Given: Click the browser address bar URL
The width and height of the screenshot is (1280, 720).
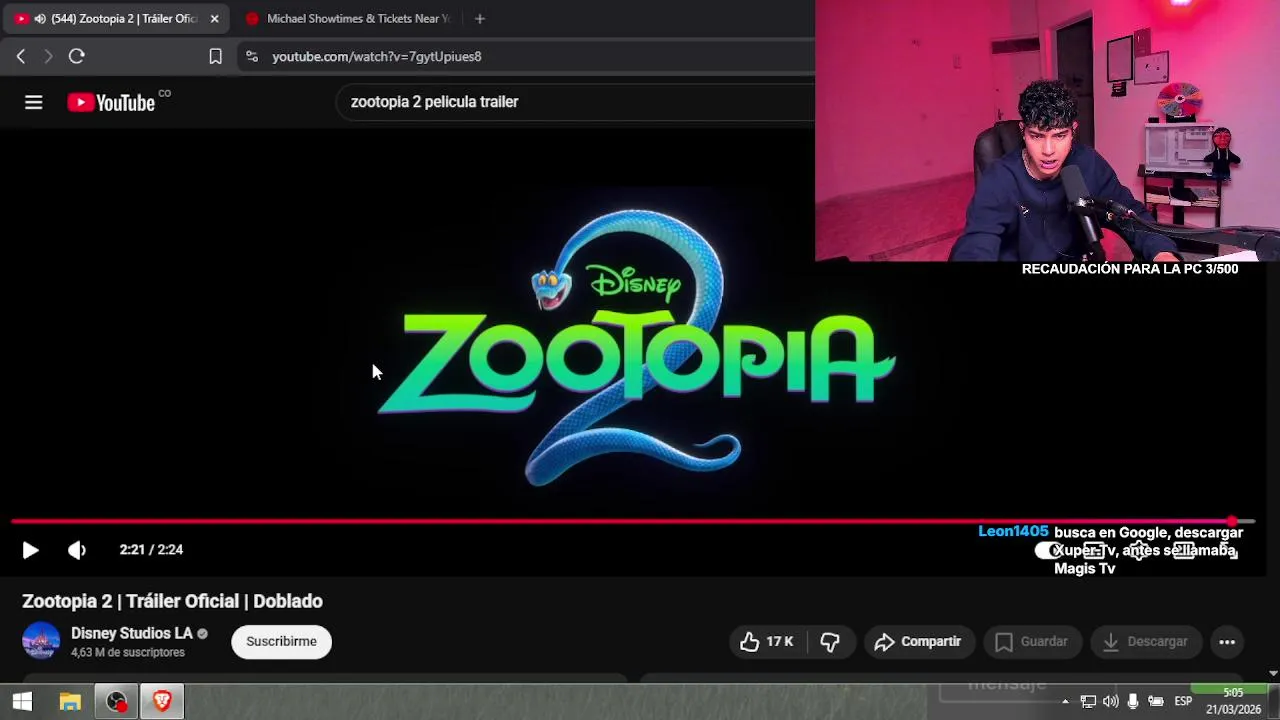Looking at the screenshot, I should tap(377, 56).
